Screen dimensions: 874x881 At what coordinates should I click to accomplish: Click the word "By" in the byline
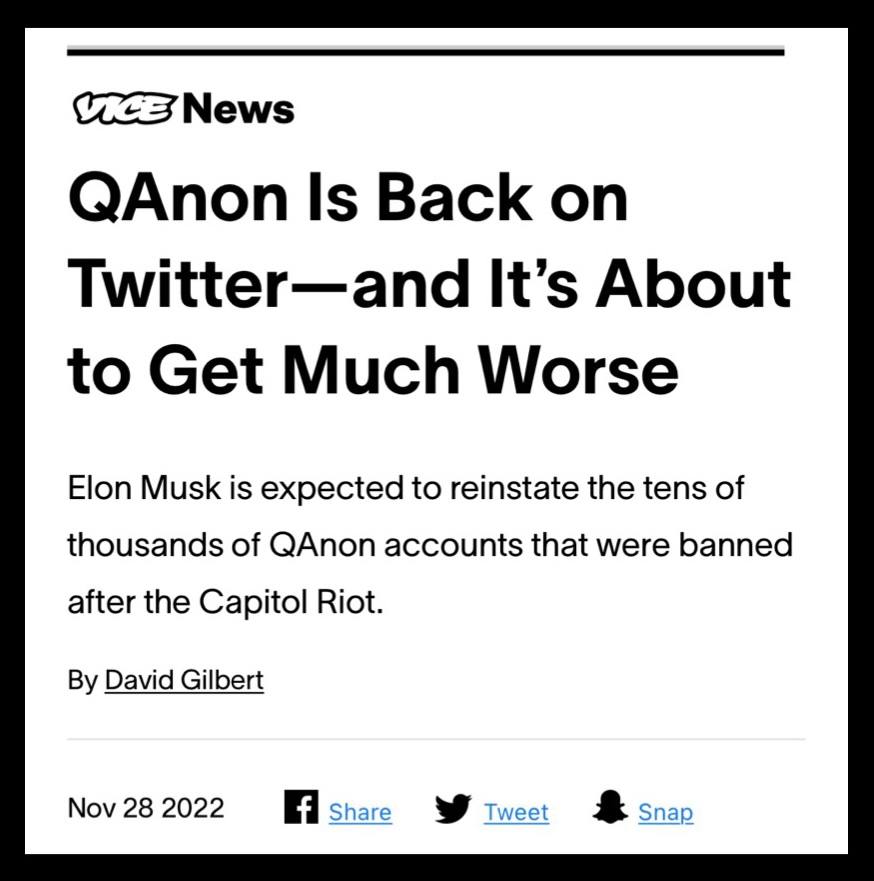pos(82,681)
